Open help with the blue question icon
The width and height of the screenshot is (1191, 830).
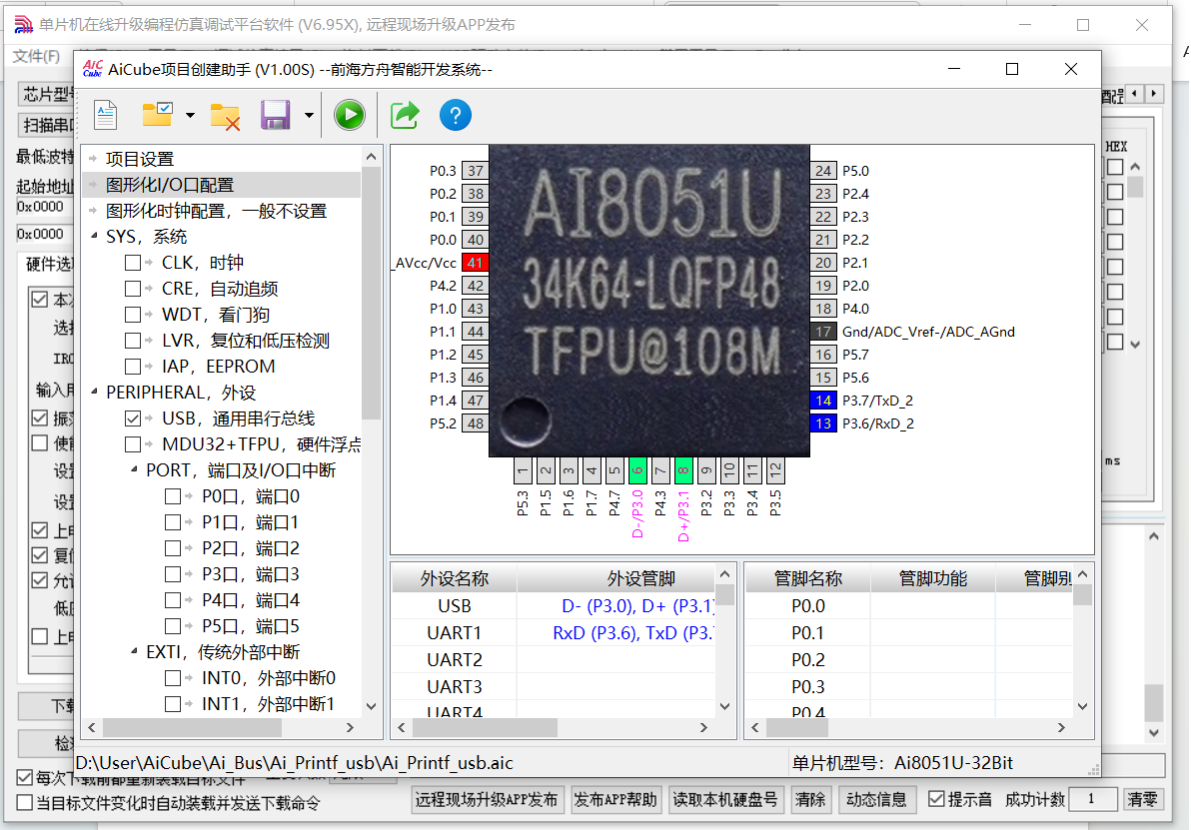click(x=455, y=115)
